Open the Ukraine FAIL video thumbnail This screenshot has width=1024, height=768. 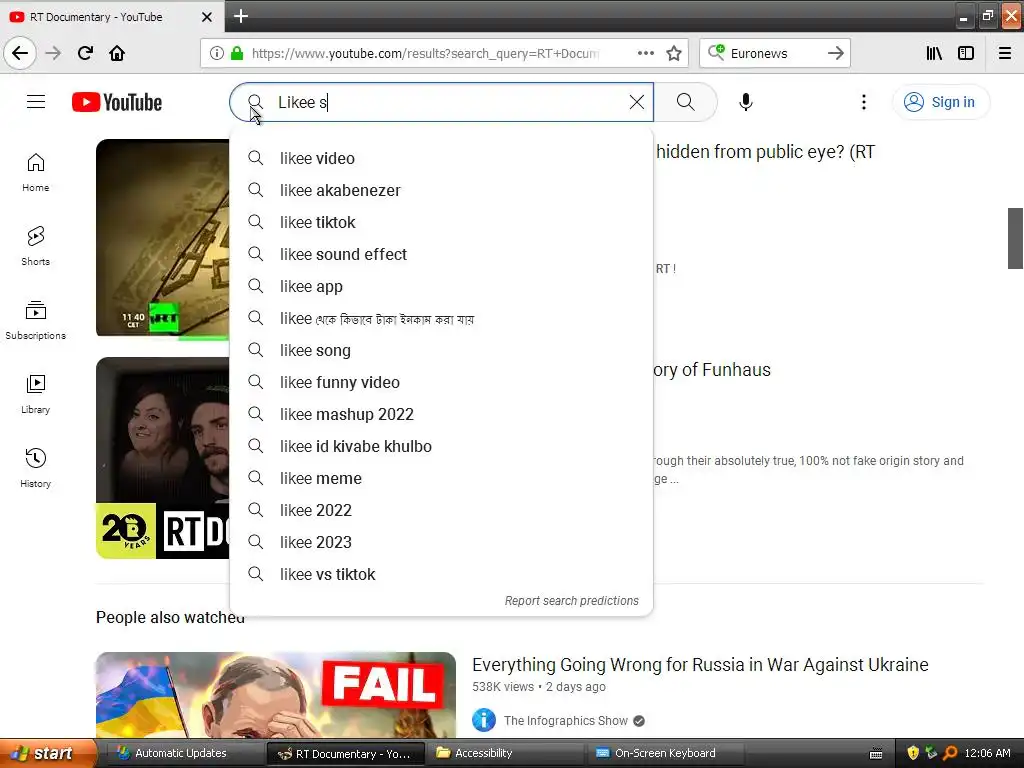(x=276, y=695)
